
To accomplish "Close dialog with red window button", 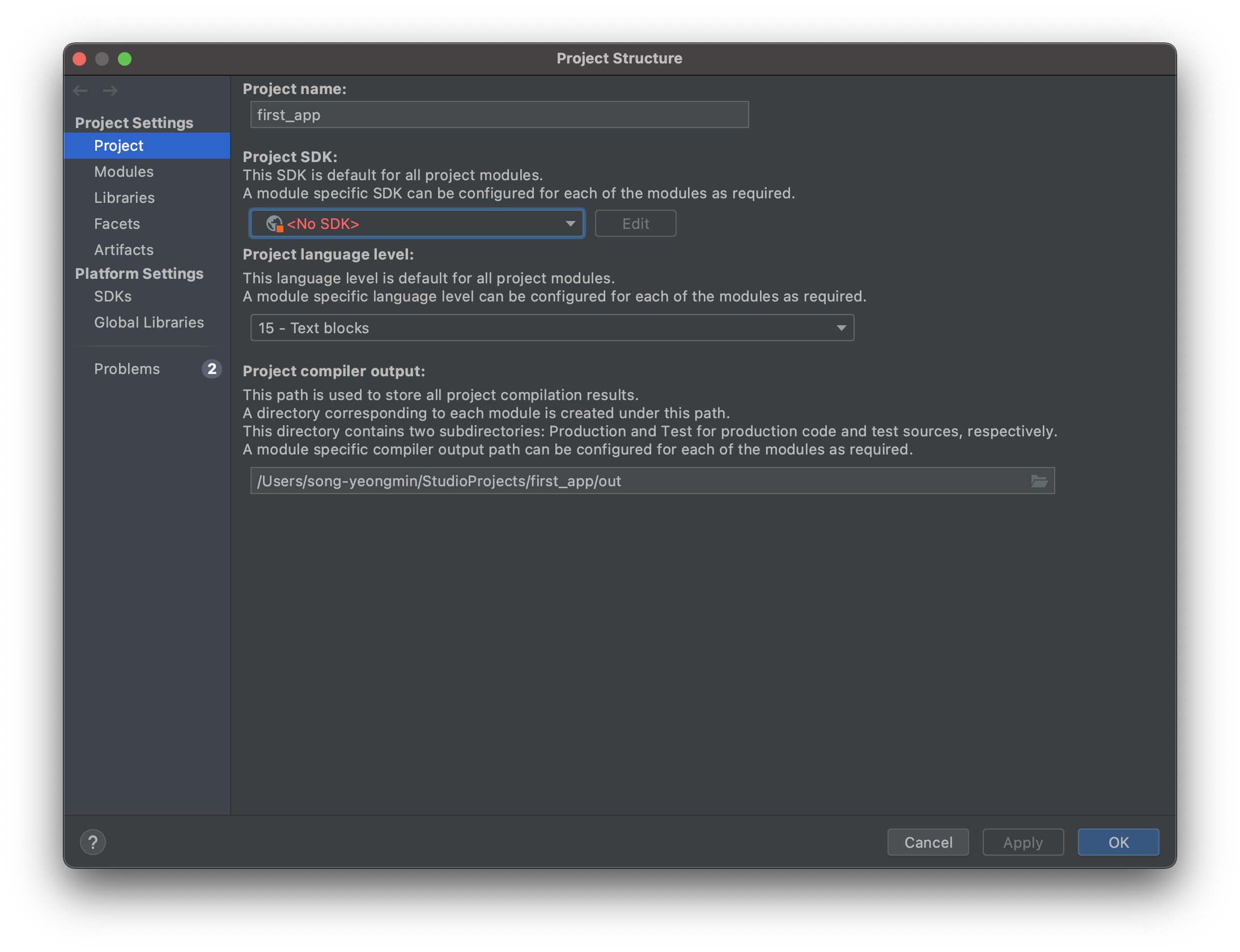I will (x=79, y=59).
